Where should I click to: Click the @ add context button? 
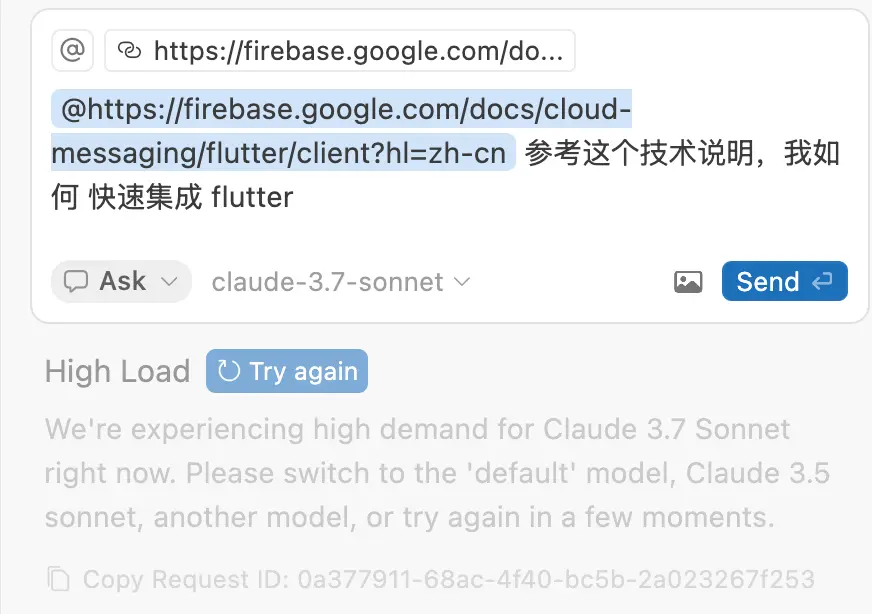(72, 50)
